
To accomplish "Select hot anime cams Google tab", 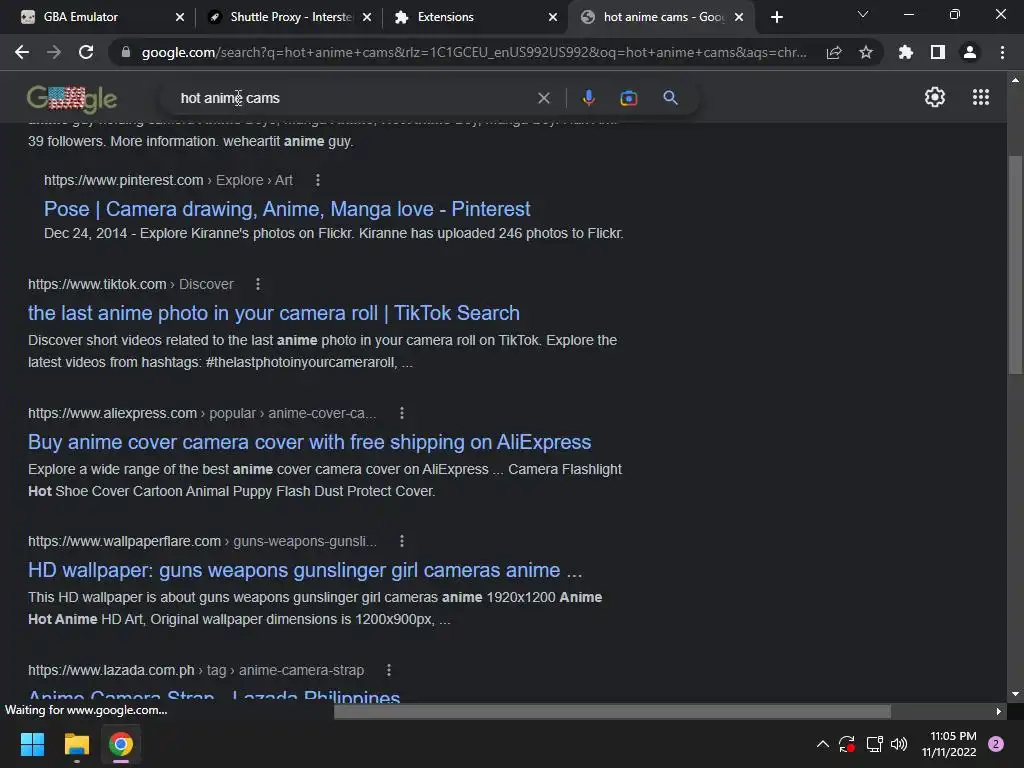I will (663, 17).
